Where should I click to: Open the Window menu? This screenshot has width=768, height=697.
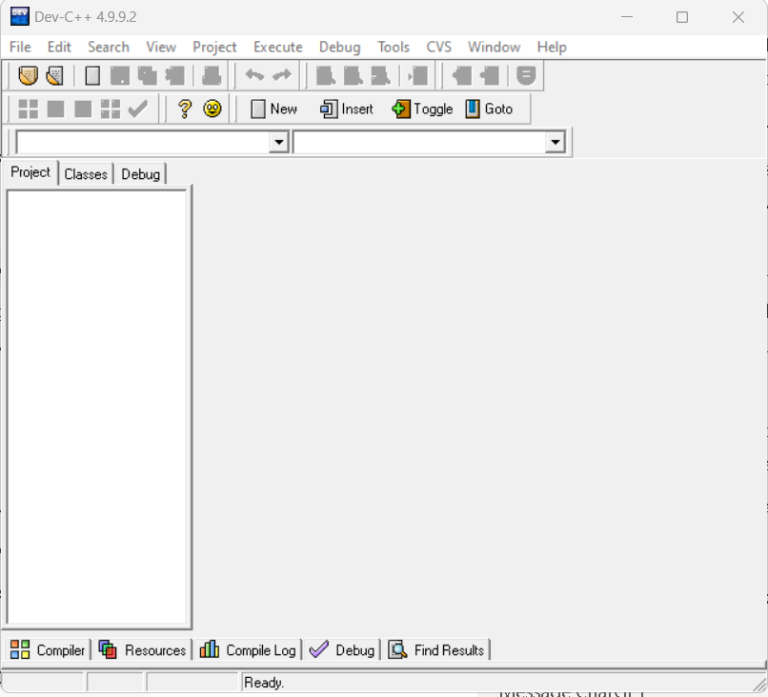(494, 47)
